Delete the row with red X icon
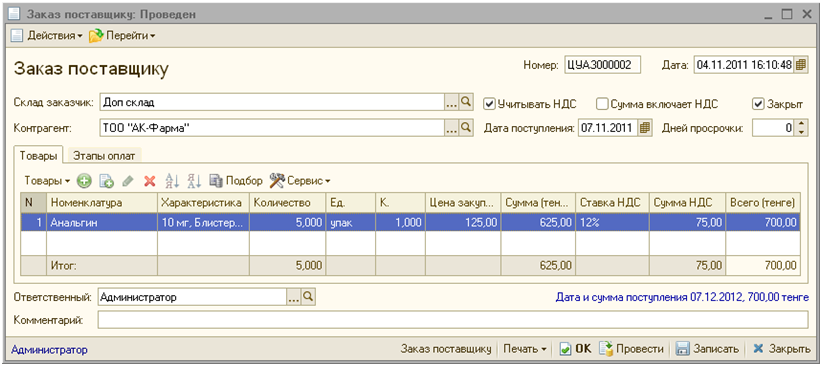Image resolution: width=822 pixels, height=366 pixels. click(150, 181)
